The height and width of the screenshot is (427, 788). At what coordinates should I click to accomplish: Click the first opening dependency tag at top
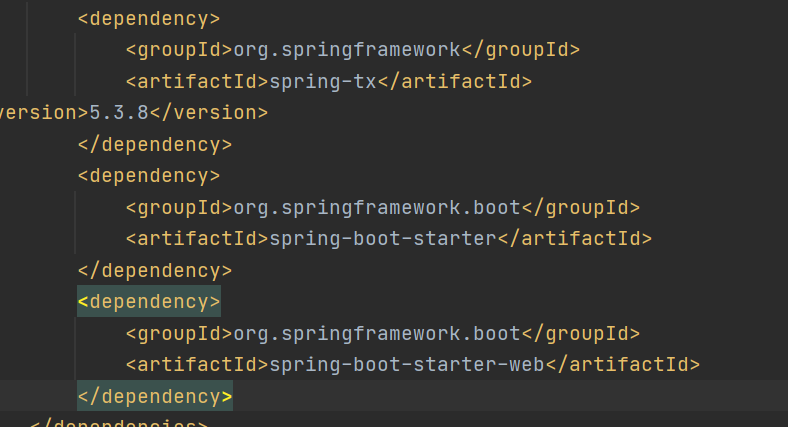tap(149, 19)
